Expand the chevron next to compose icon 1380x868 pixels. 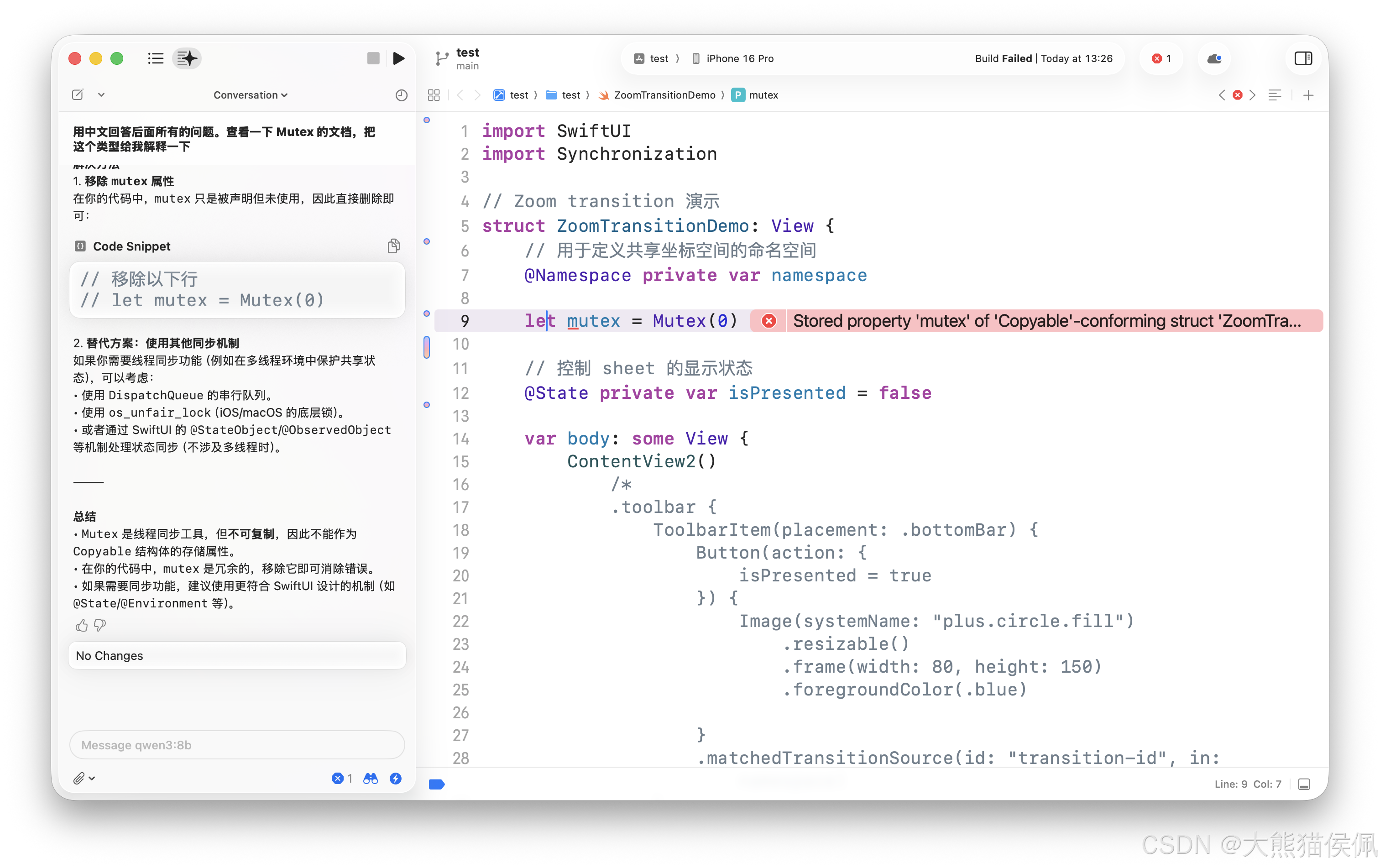coord(101,95)
